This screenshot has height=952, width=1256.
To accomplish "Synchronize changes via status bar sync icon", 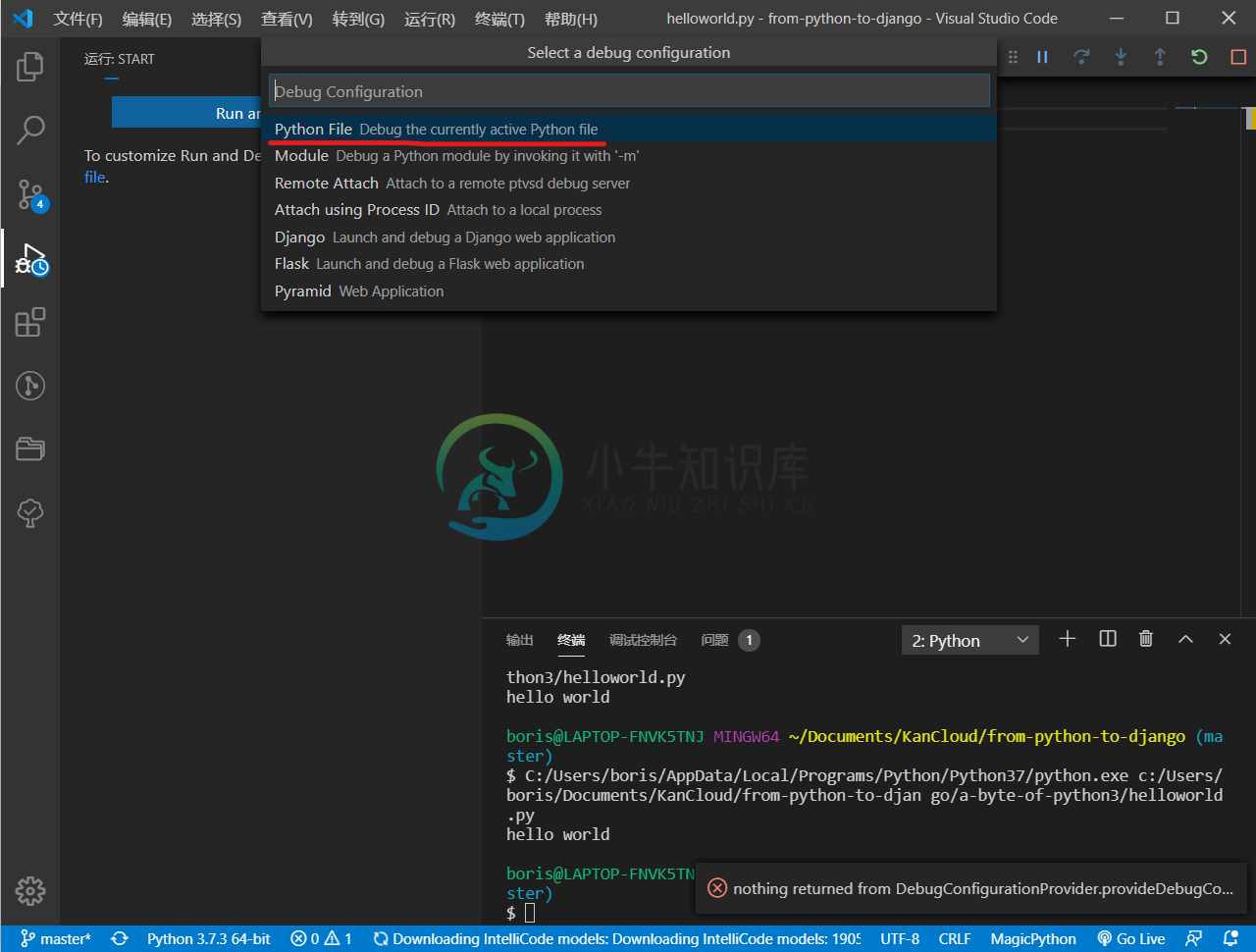I will 120,939.
